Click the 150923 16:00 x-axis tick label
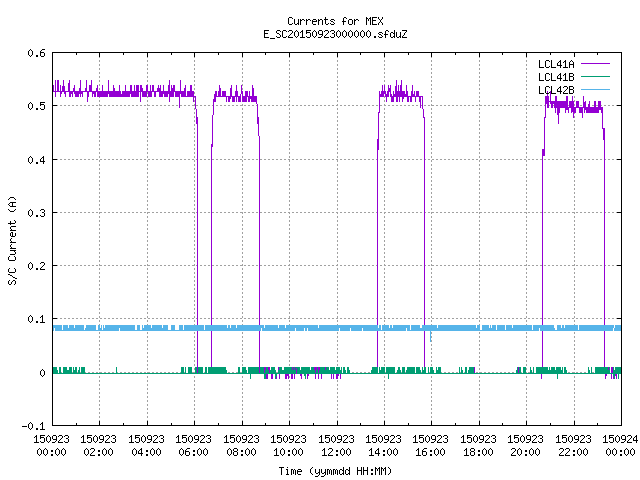This screenshot has width=640, height=480. [431, 445]
